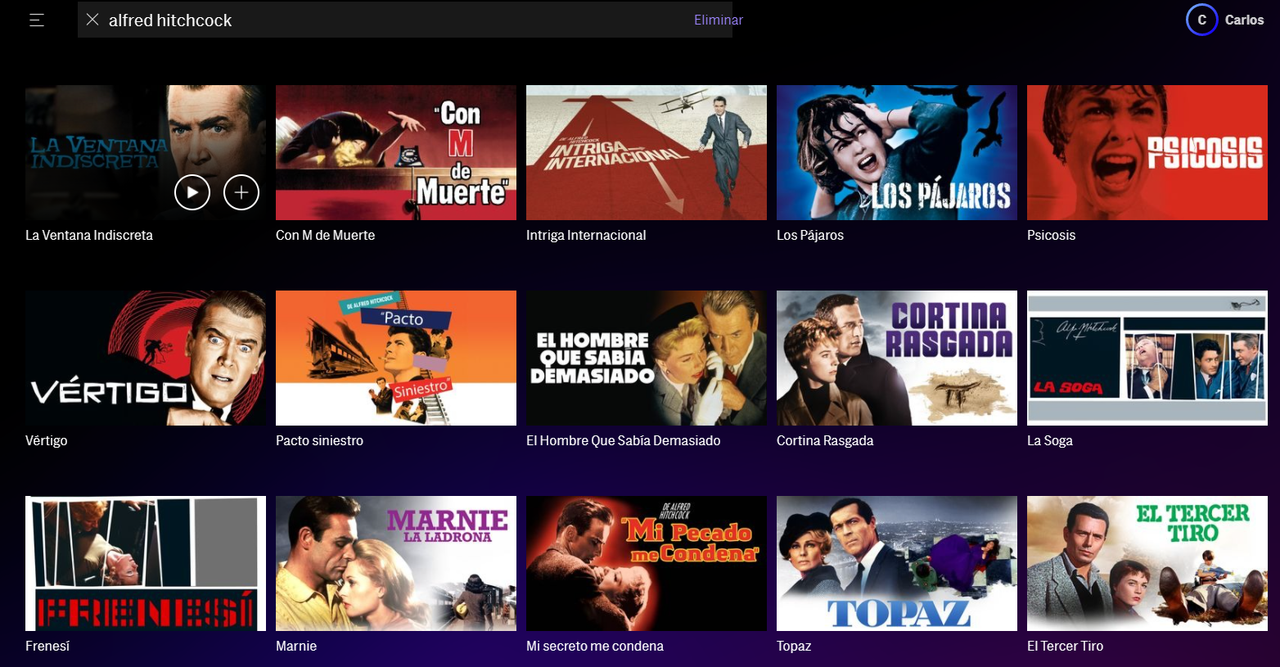Open Marnie La Ladrona poster
Screen dimensions: 1280x667
tap(396, 563)
